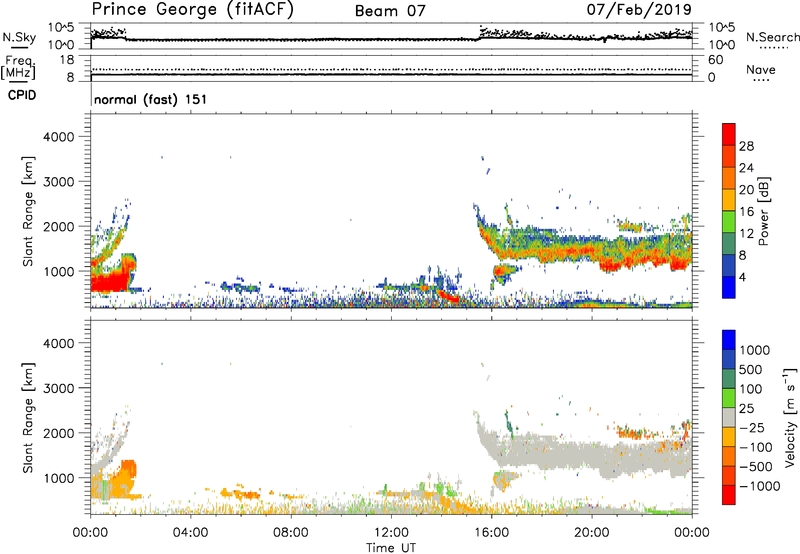This screenshot has height=554, width=800.
Task: Click the '24' label on the Power color bar
Action: 746,168
